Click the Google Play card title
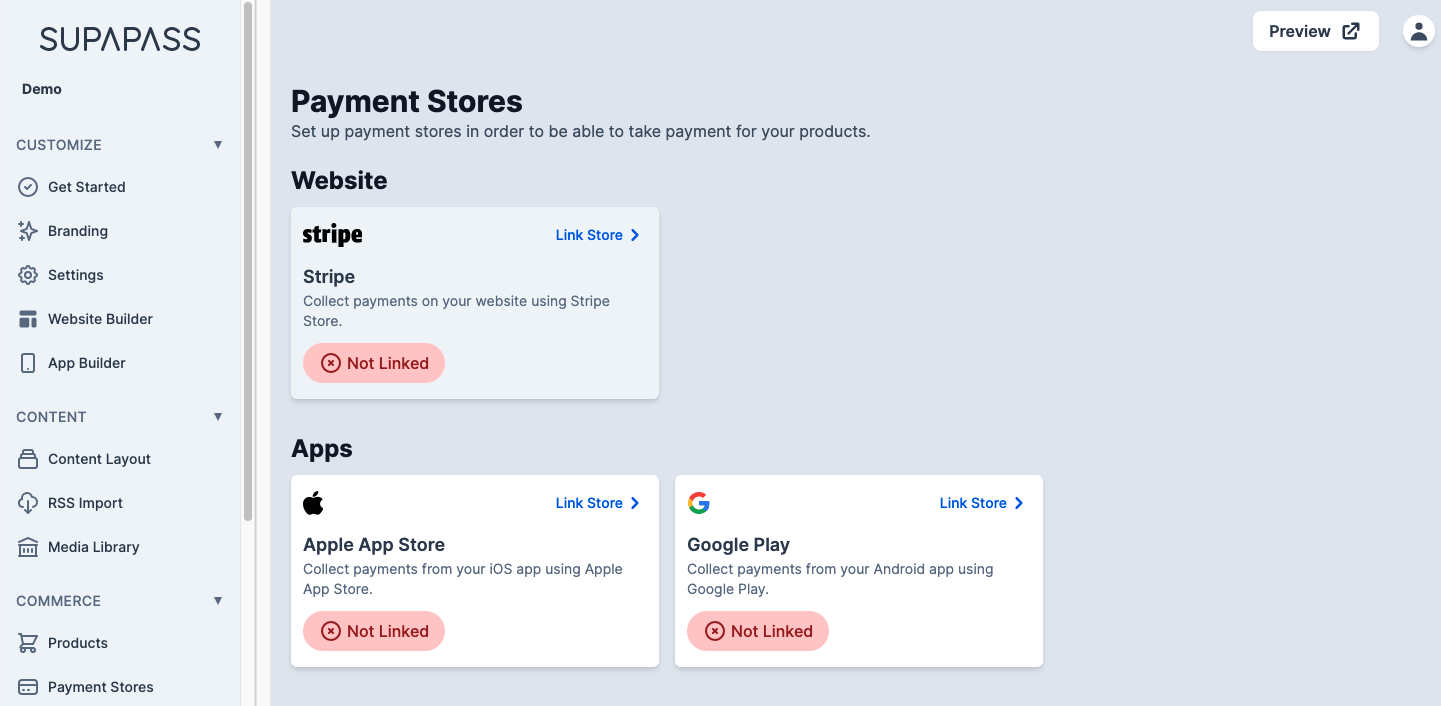The width and height of the screenshot is (1441, 706). 738,545
